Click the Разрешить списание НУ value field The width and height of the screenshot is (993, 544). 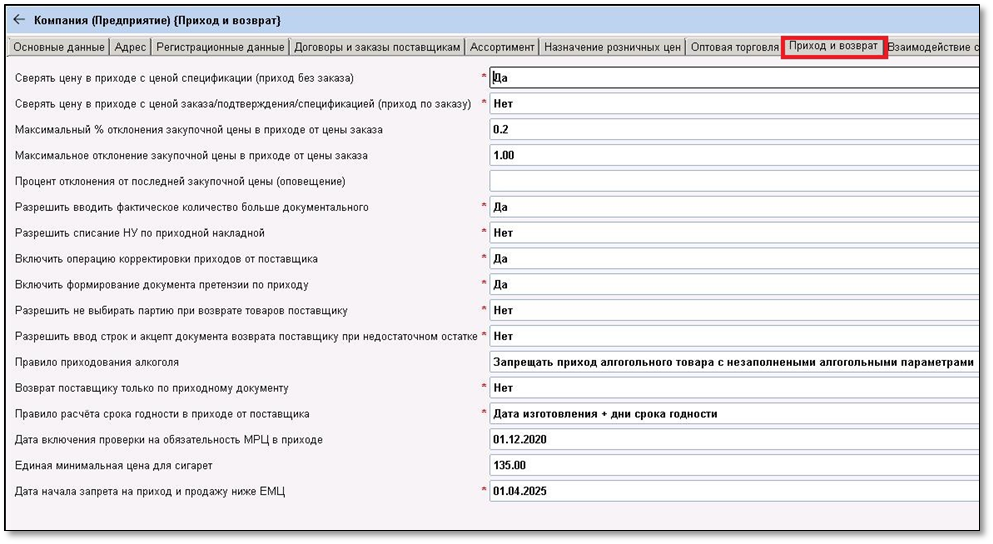click(733, 233)
